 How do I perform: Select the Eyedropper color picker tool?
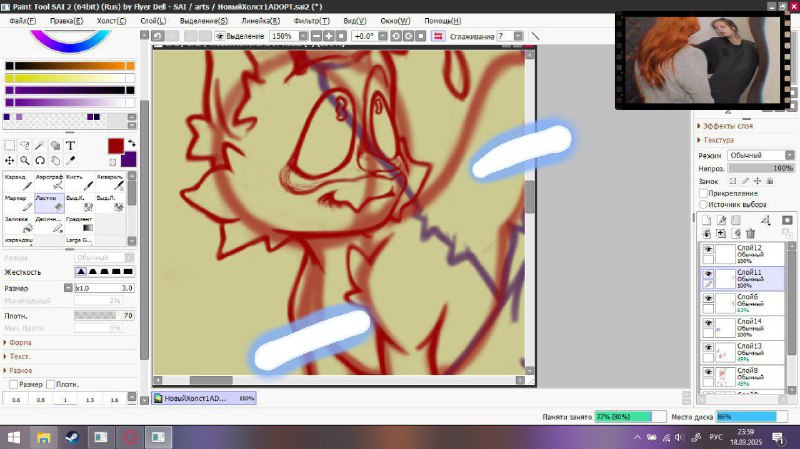[70, 161]
